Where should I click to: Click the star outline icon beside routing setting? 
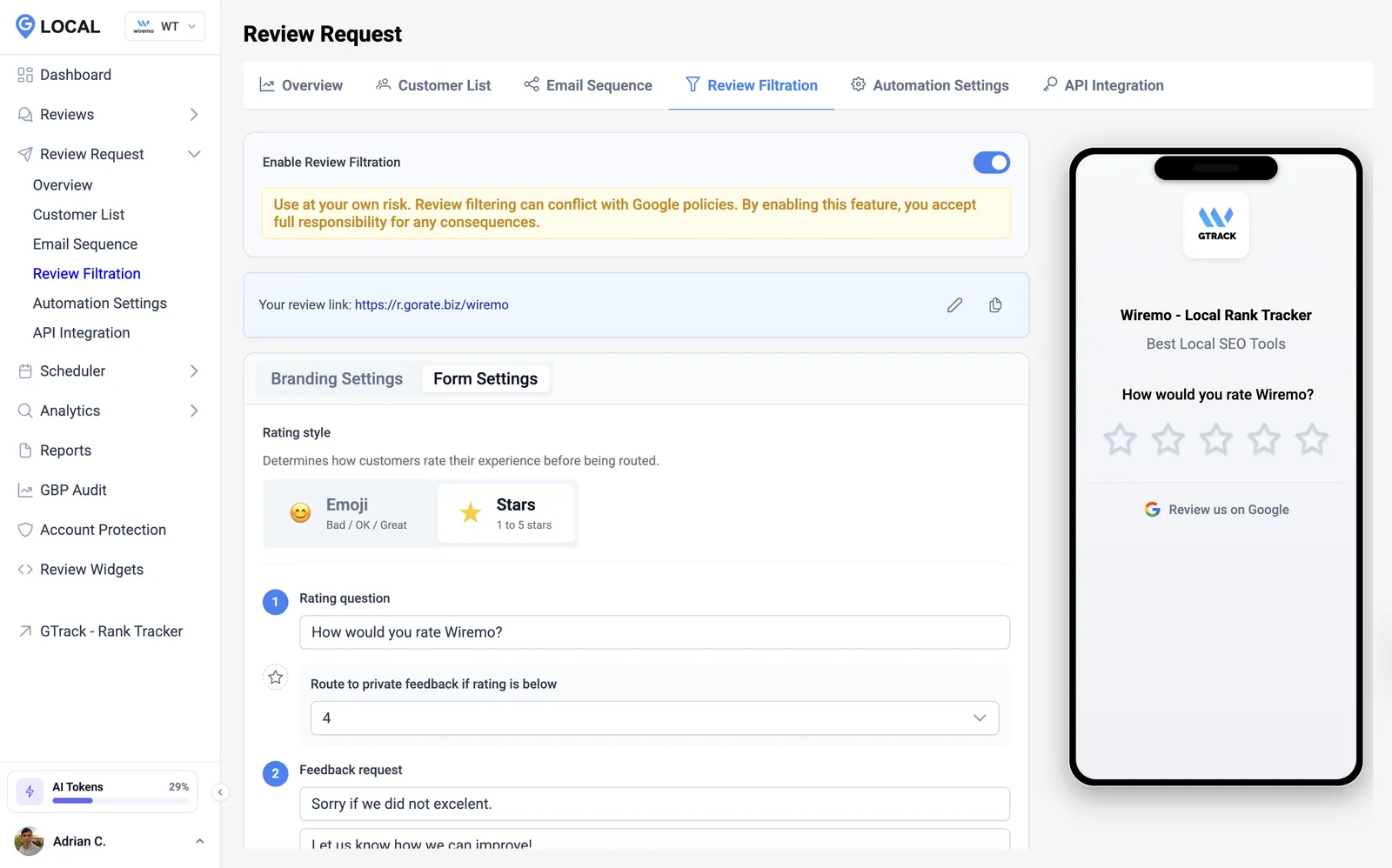pos(276,678)
